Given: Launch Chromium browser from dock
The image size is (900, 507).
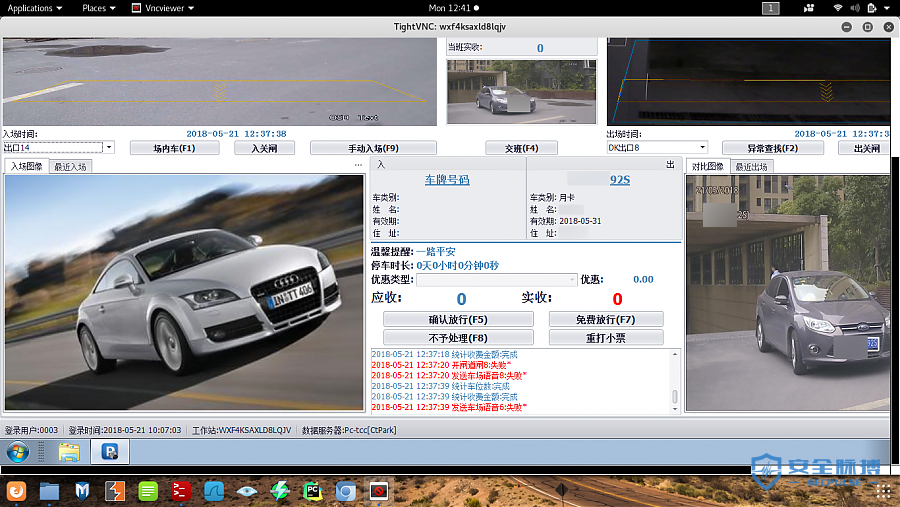Looking at the screenshot, I should [346, 491].
